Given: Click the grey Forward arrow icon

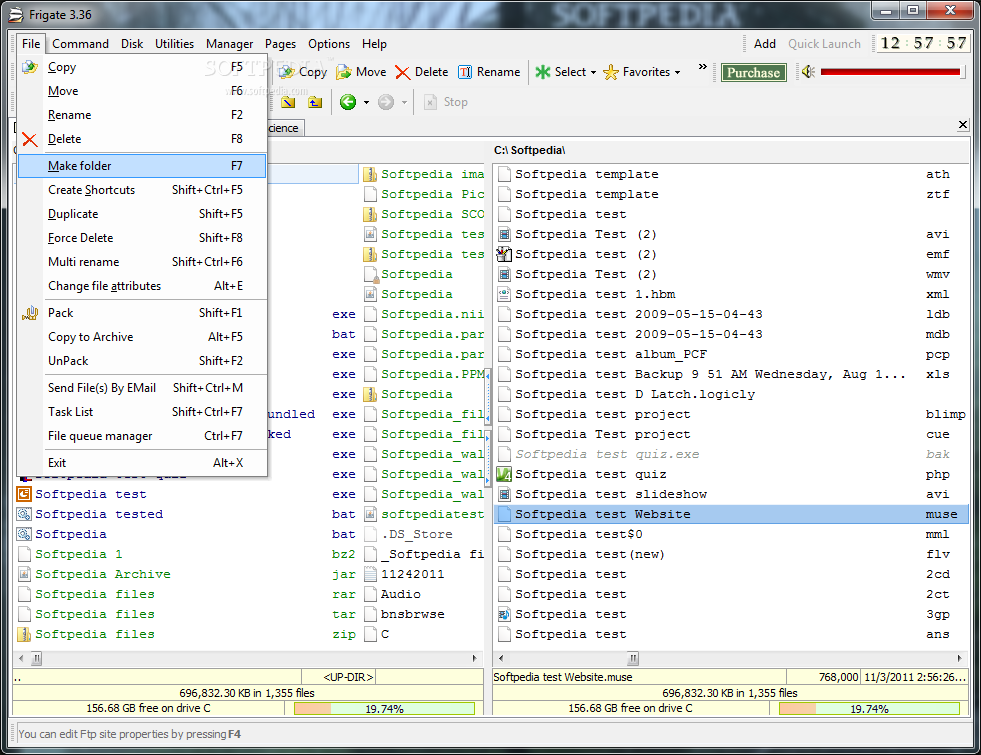Looking at the screenshot, I should [x=386, y=102].
